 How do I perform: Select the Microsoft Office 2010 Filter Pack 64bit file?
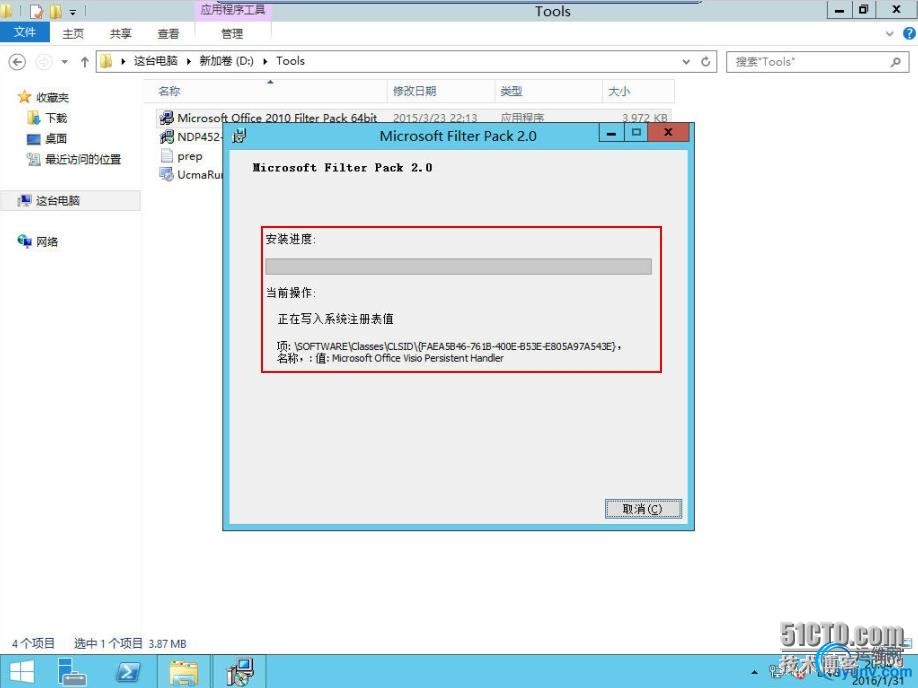pos(277,118)
